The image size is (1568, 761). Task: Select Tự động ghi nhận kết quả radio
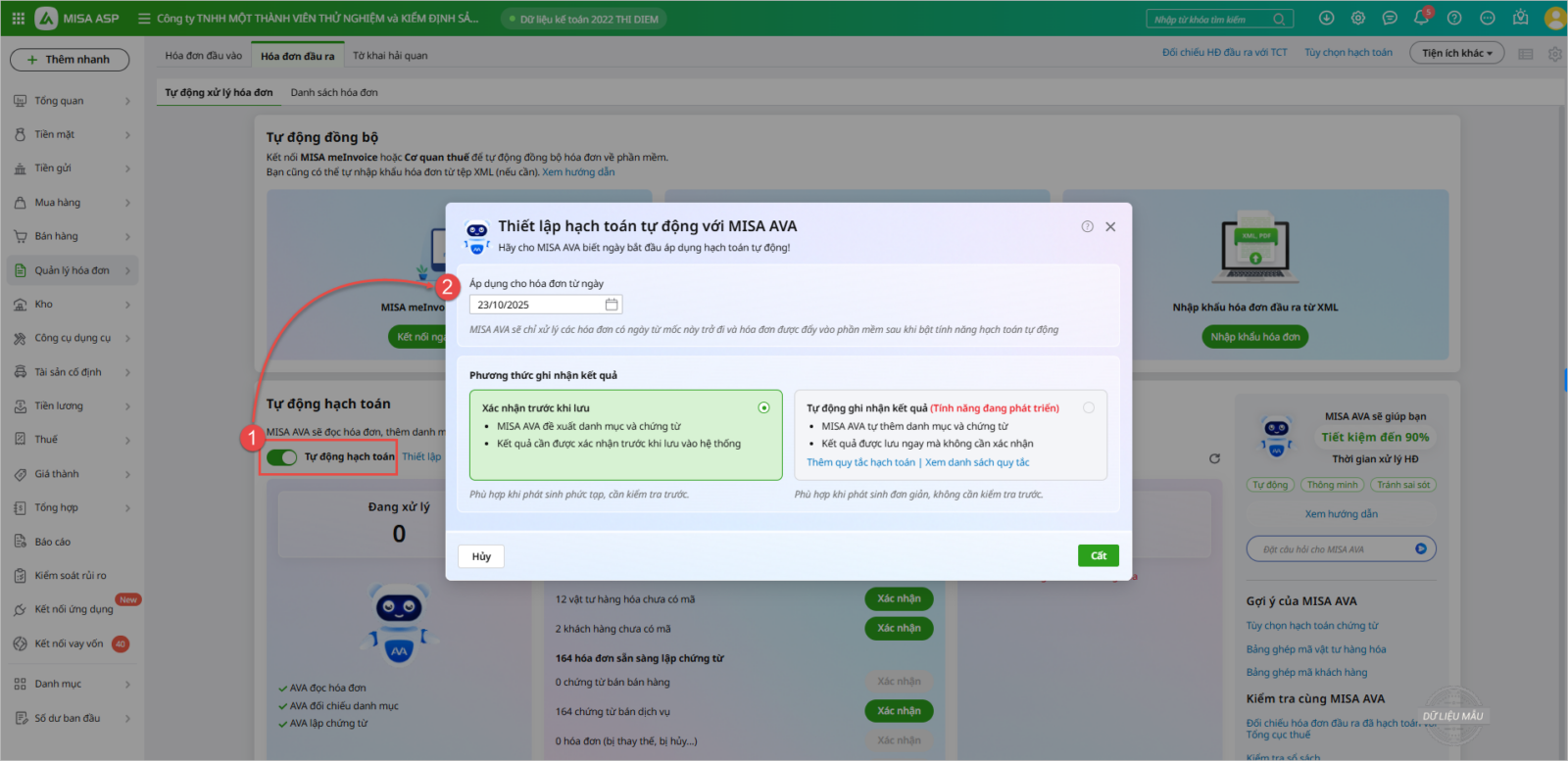click(1089, 407)
